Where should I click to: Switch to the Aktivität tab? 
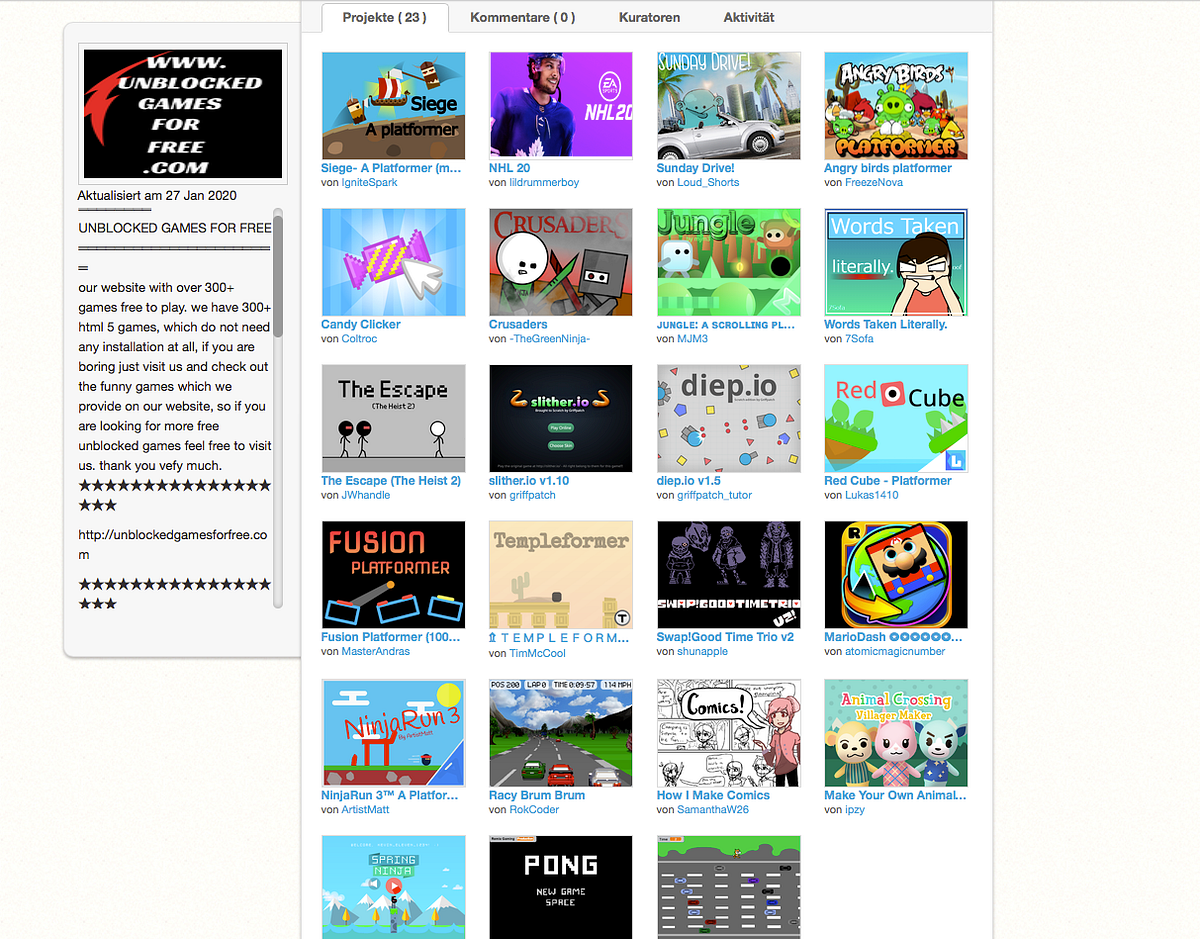tap(747, 17)
